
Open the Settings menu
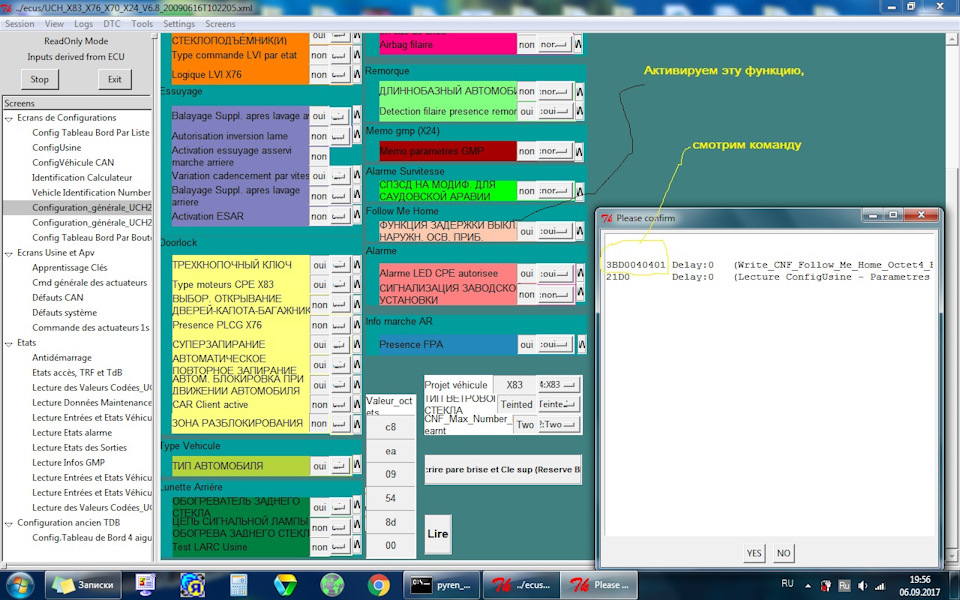click(179, 24)
